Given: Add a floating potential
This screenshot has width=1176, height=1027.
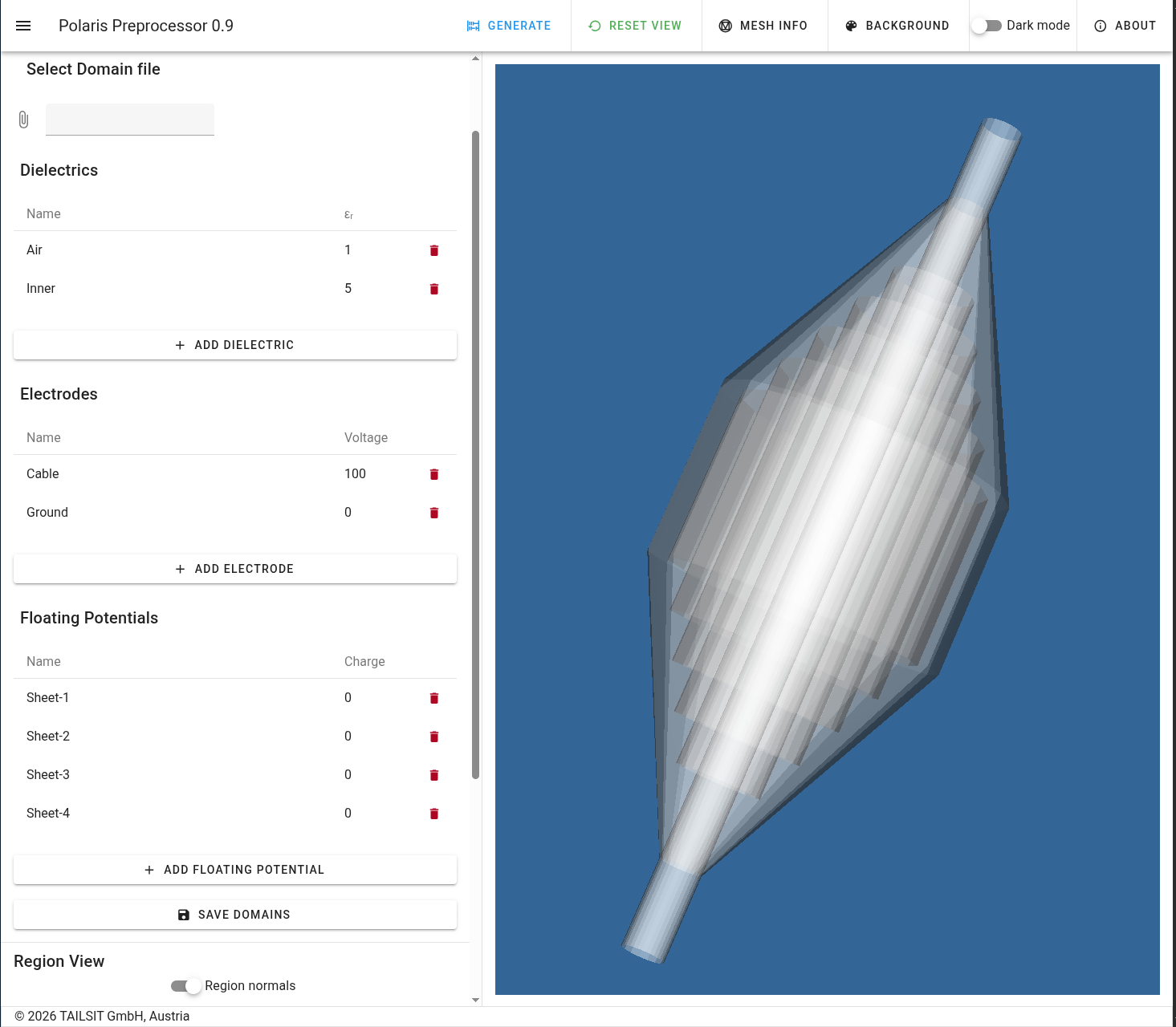Looking at the screenshot, I should click(x=235, y=870).
